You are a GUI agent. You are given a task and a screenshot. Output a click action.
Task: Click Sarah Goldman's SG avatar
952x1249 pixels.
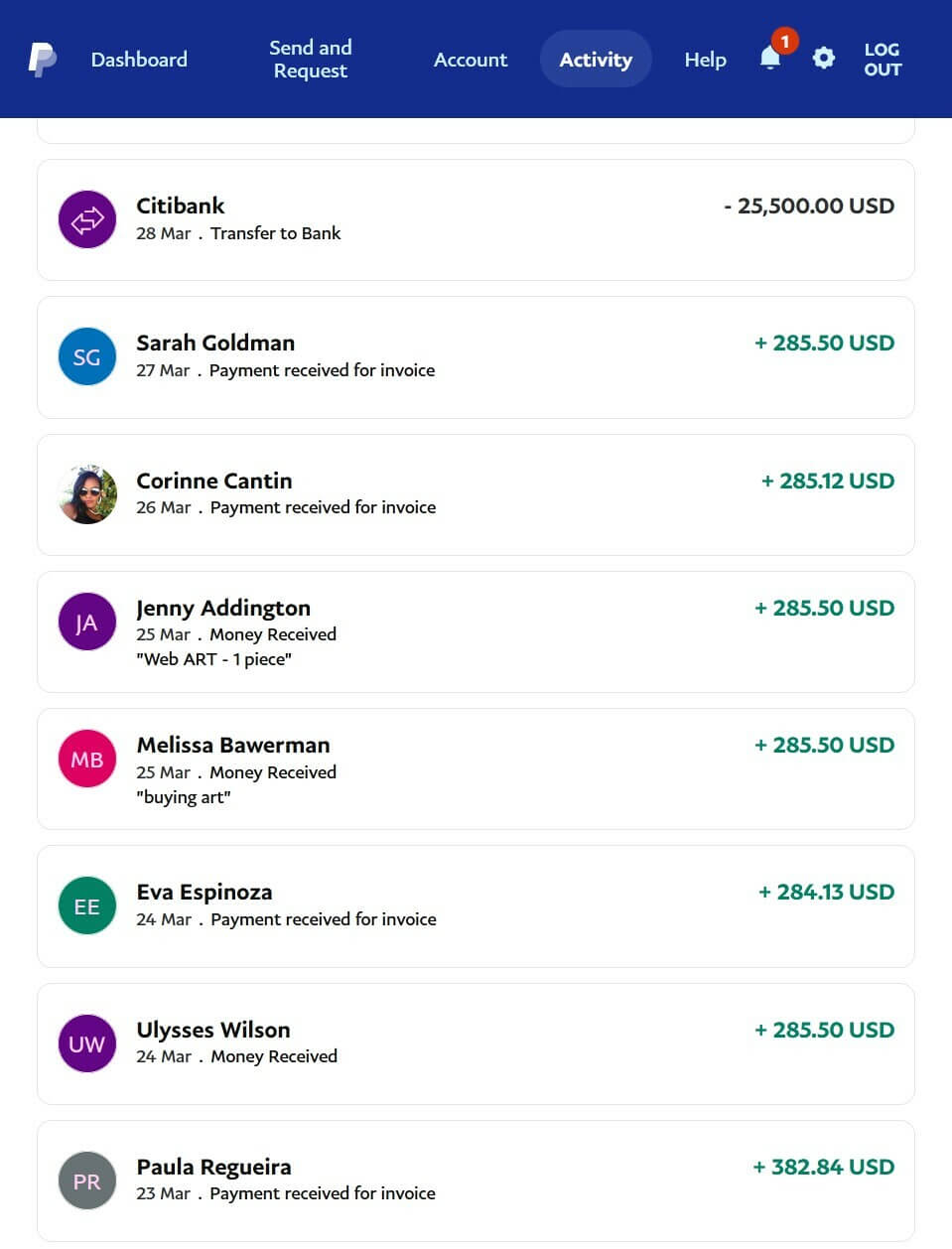pyautogui.click(x=87, y=356)
